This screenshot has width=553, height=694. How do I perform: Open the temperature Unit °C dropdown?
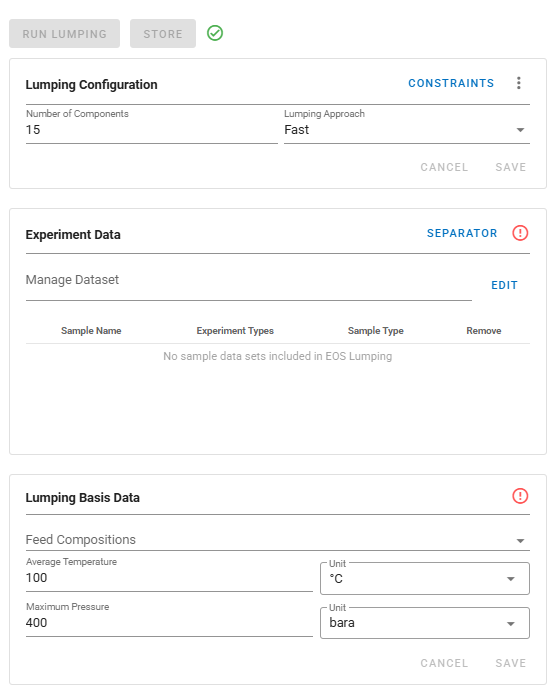(x=425, y=578)
